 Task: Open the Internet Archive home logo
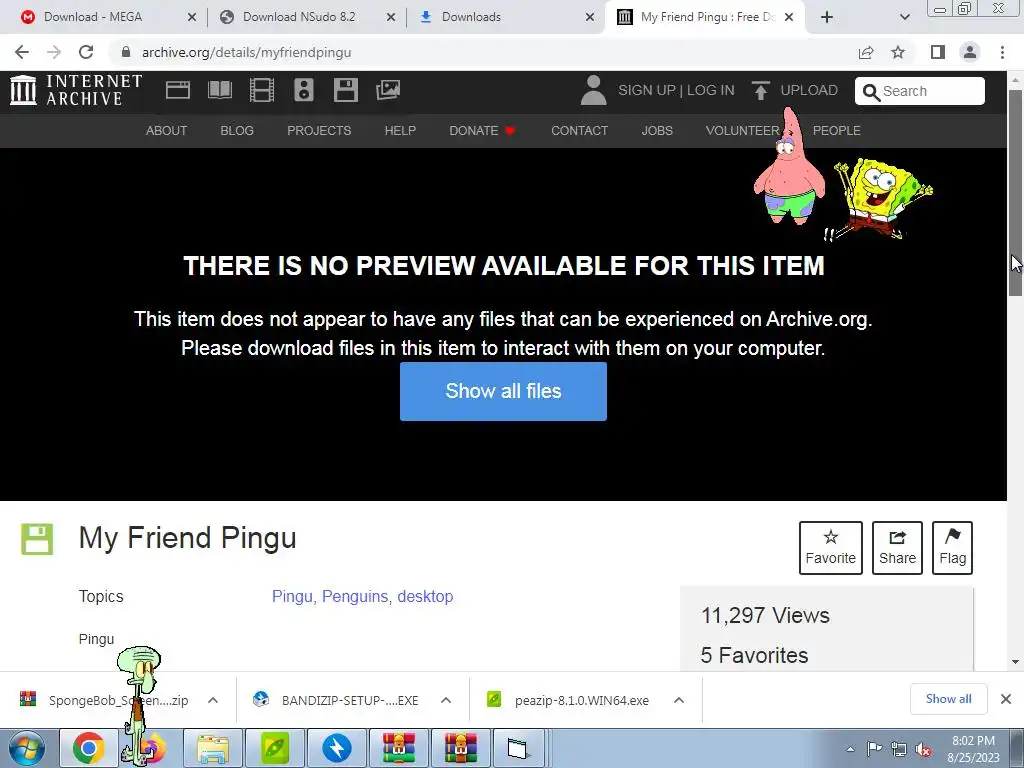(76, 90)
